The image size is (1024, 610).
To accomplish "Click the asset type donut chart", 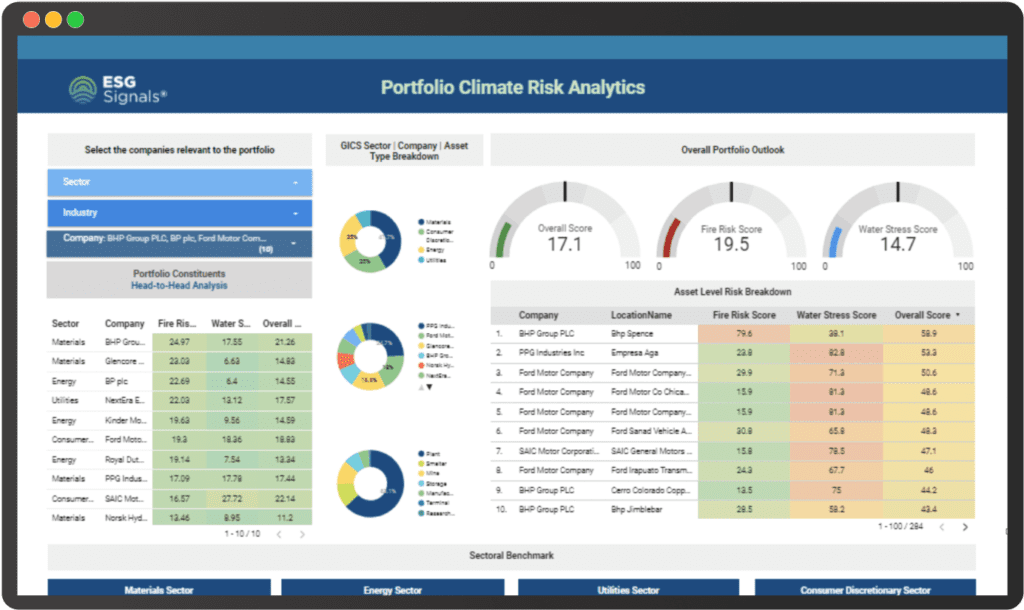I will click(370, 483).
